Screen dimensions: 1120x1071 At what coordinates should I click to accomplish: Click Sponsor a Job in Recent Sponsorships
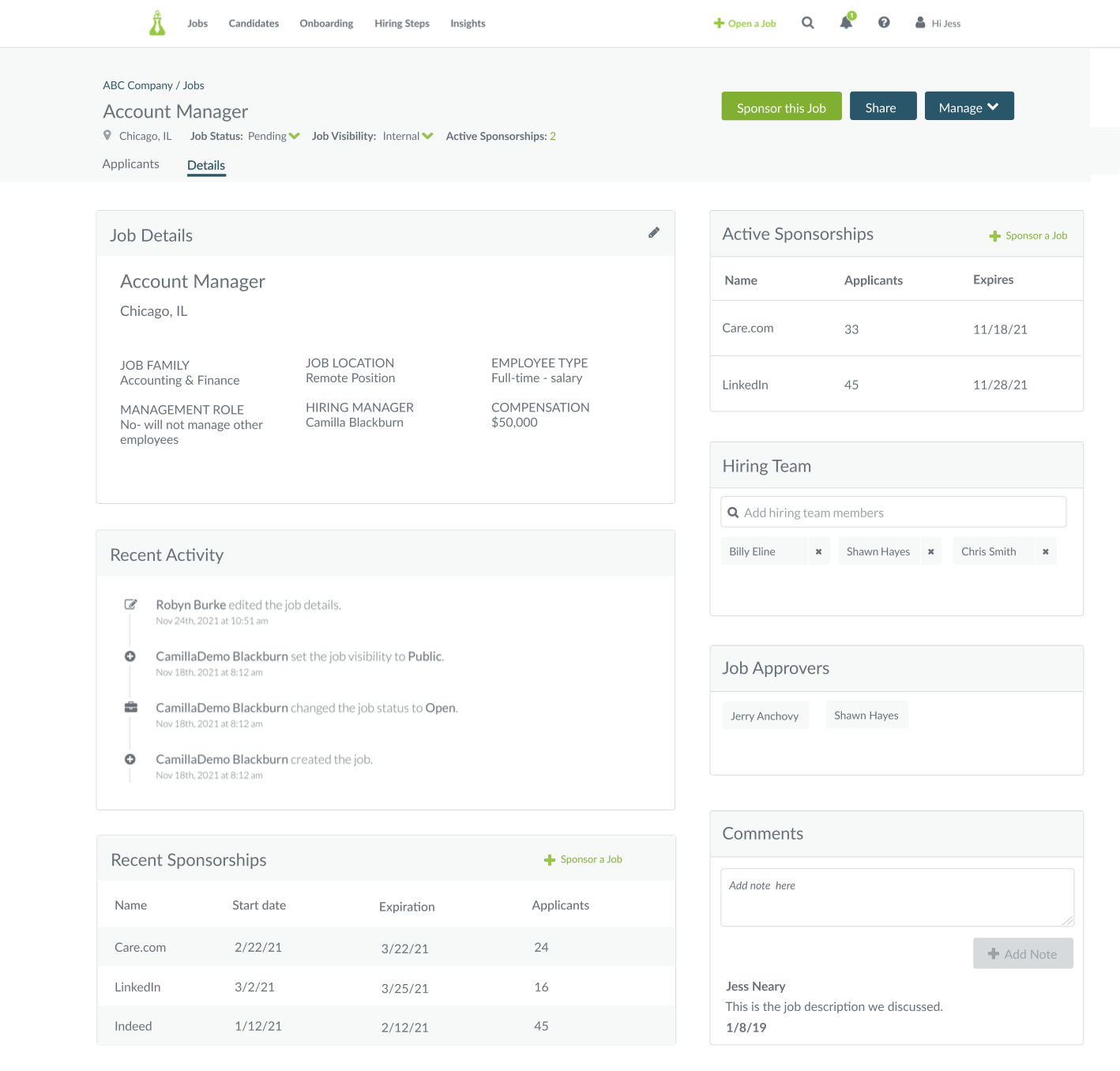coord(583,859)
